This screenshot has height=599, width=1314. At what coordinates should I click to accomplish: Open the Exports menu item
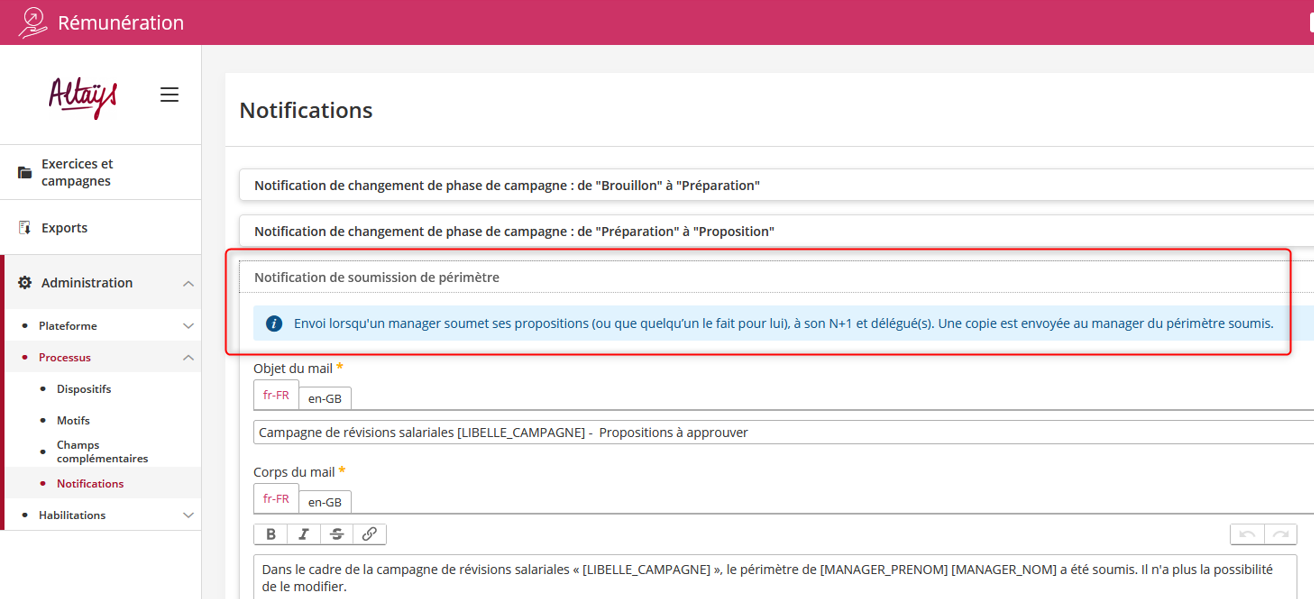coord(64,228)
